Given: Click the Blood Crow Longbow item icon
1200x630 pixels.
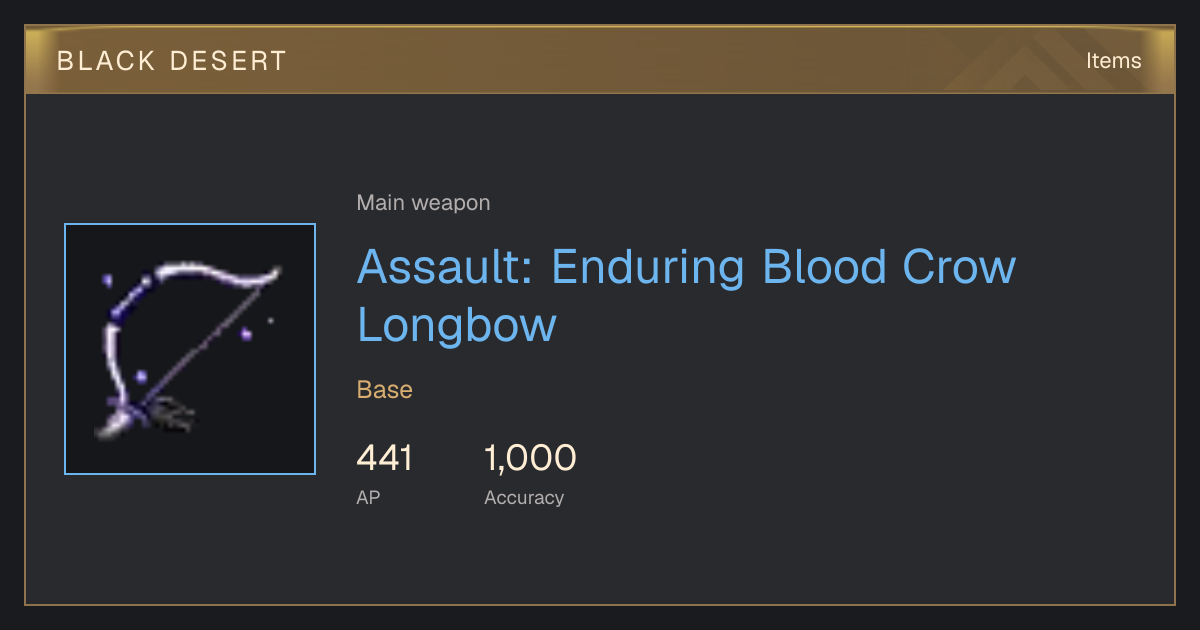Looking at the screenshot, I should (x=190, y=349).
